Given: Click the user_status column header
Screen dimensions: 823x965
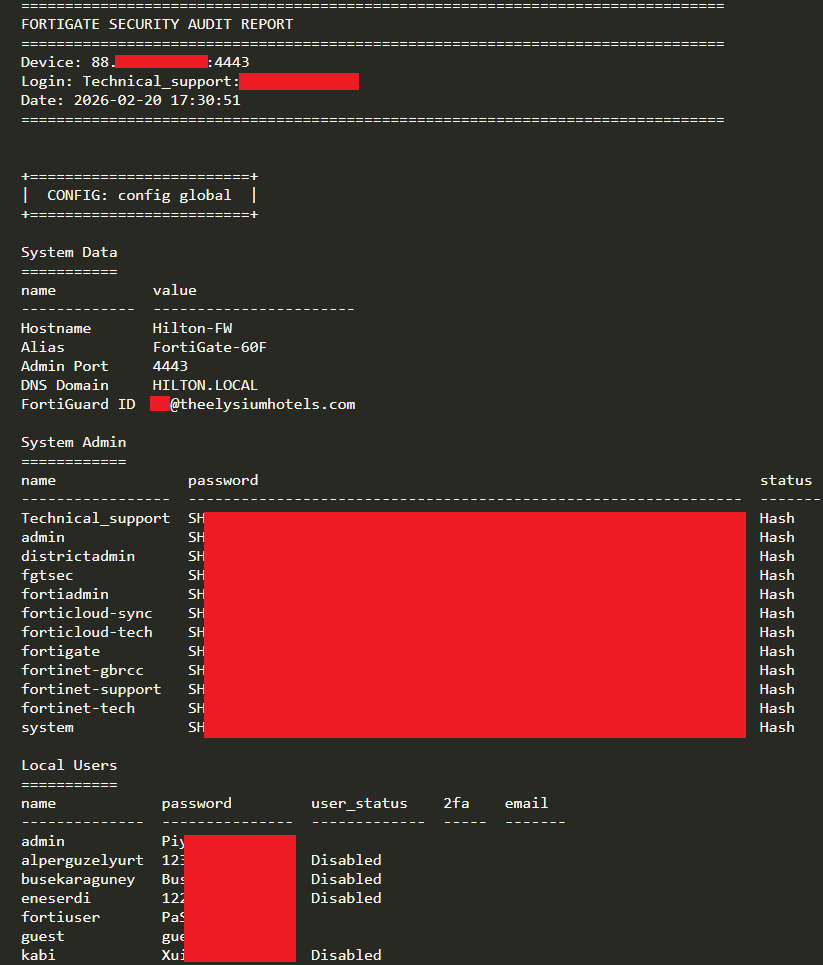Looking at the screenshot, I should coord(359,804).
